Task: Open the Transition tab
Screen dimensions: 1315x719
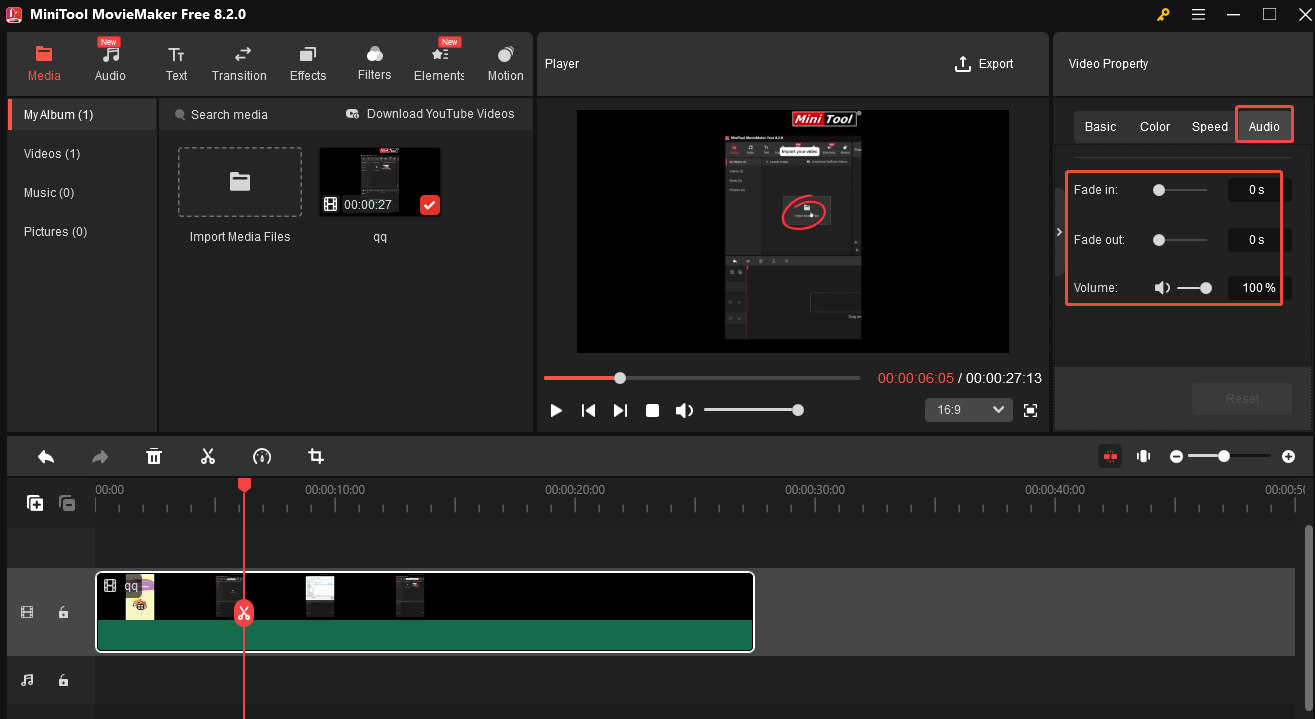Action: coord(239,63)
